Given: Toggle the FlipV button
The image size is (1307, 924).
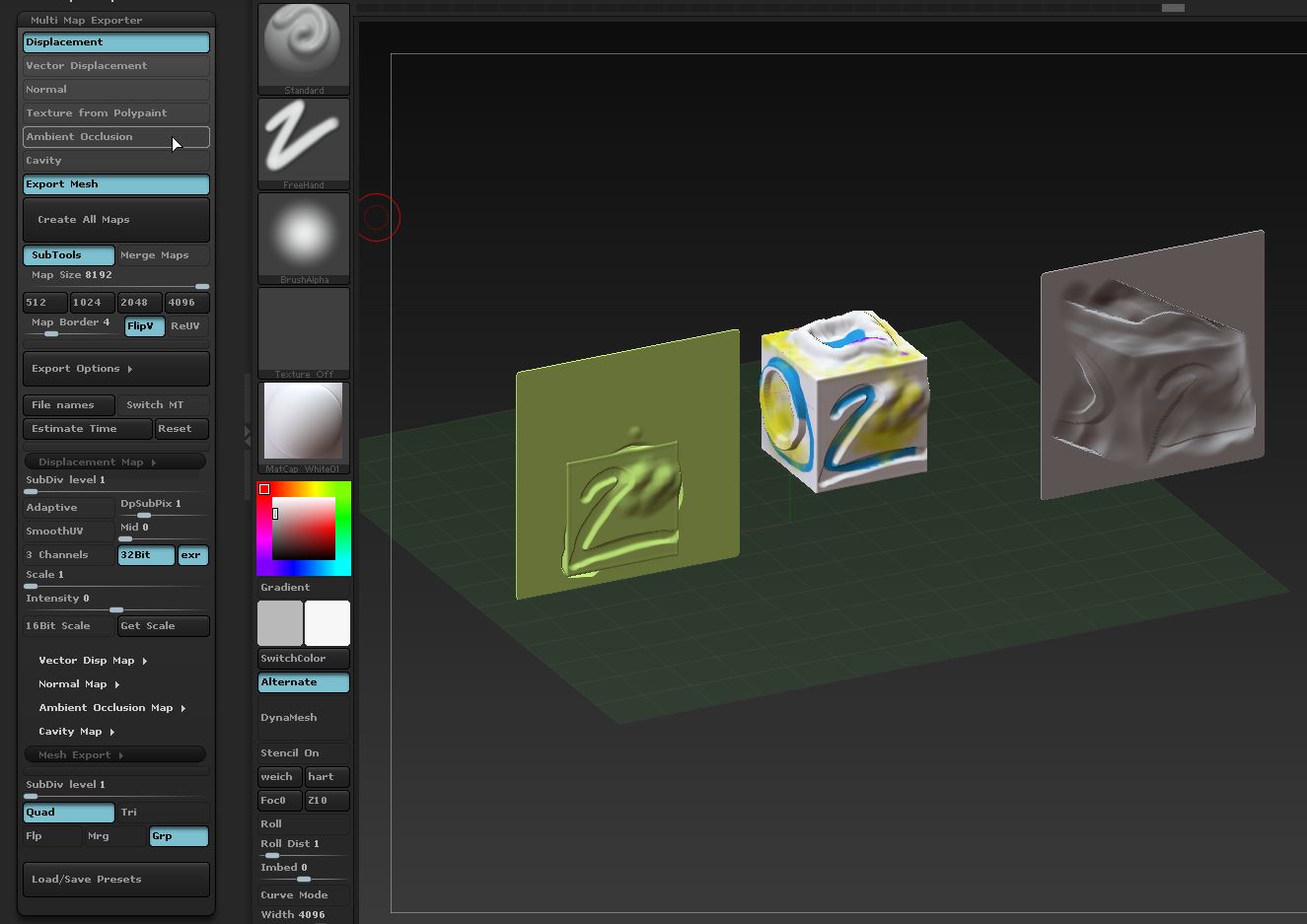Looking at the screenshot, I should 144,326.
